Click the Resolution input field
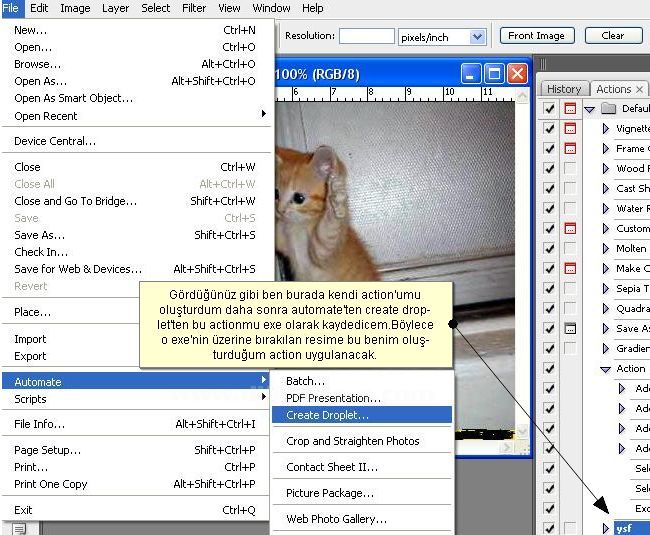Viewport: 650px width, 535px height. [367, 36]
